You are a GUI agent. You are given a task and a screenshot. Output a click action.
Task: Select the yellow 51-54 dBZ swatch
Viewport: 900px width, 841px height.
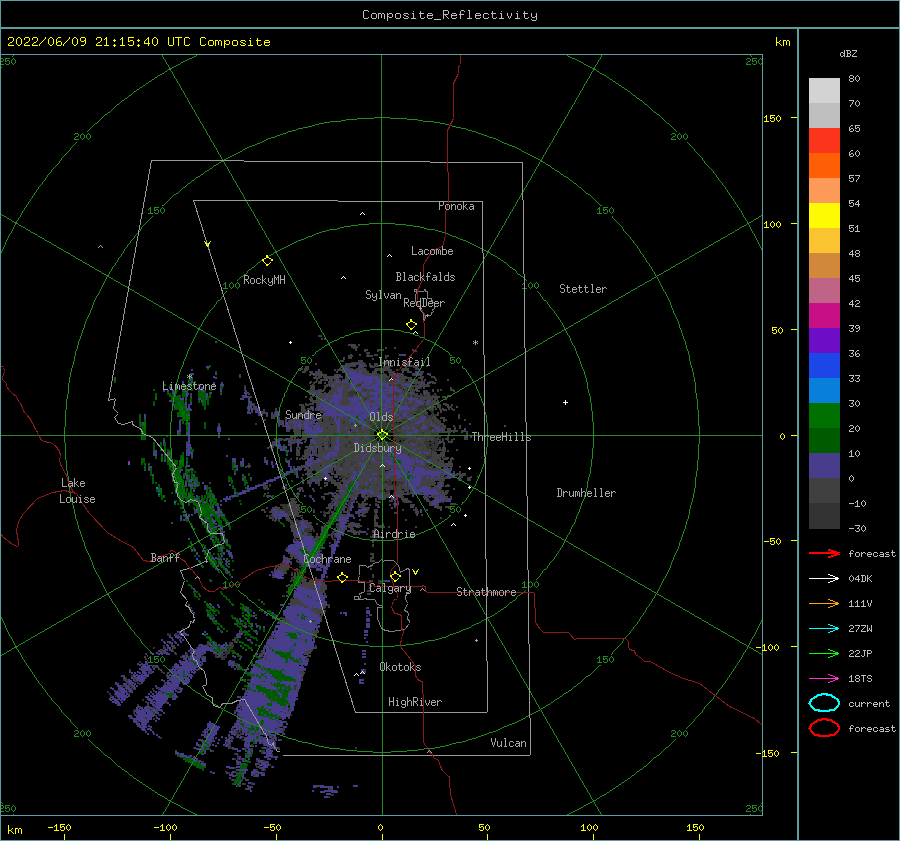coord(824,216)
